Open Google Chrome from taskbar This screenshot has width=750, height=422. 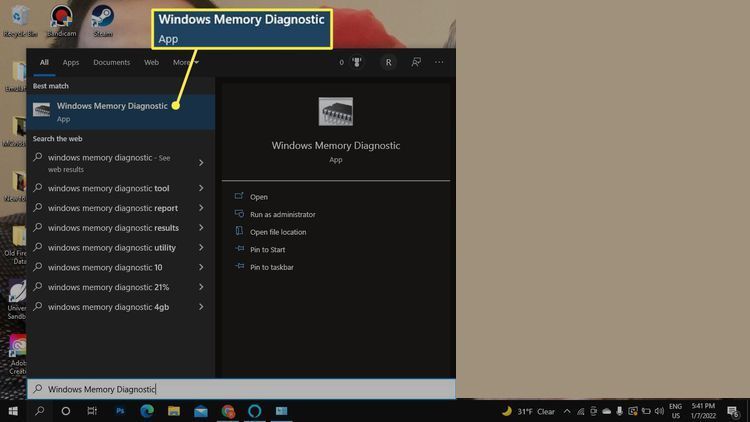coord(228,411)
